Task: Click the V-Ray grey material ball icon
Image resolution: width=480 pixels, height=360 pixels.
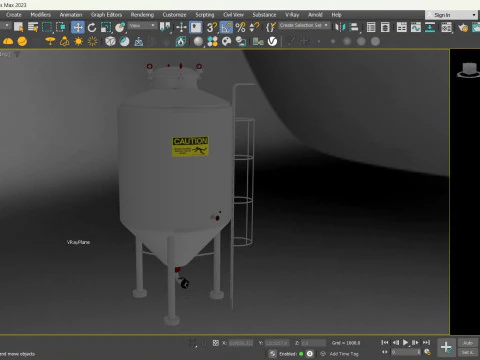Action: 198,41
